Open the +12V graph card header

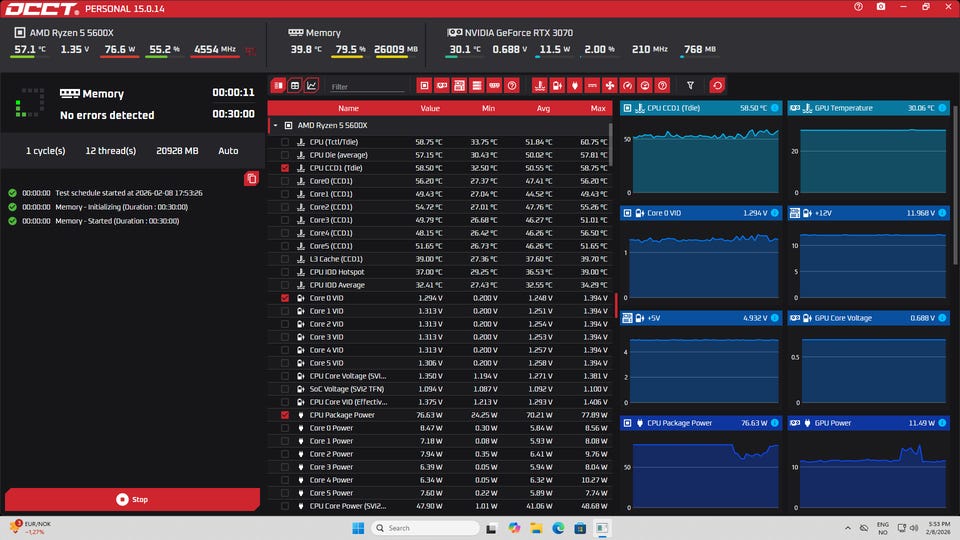(868, 213)
